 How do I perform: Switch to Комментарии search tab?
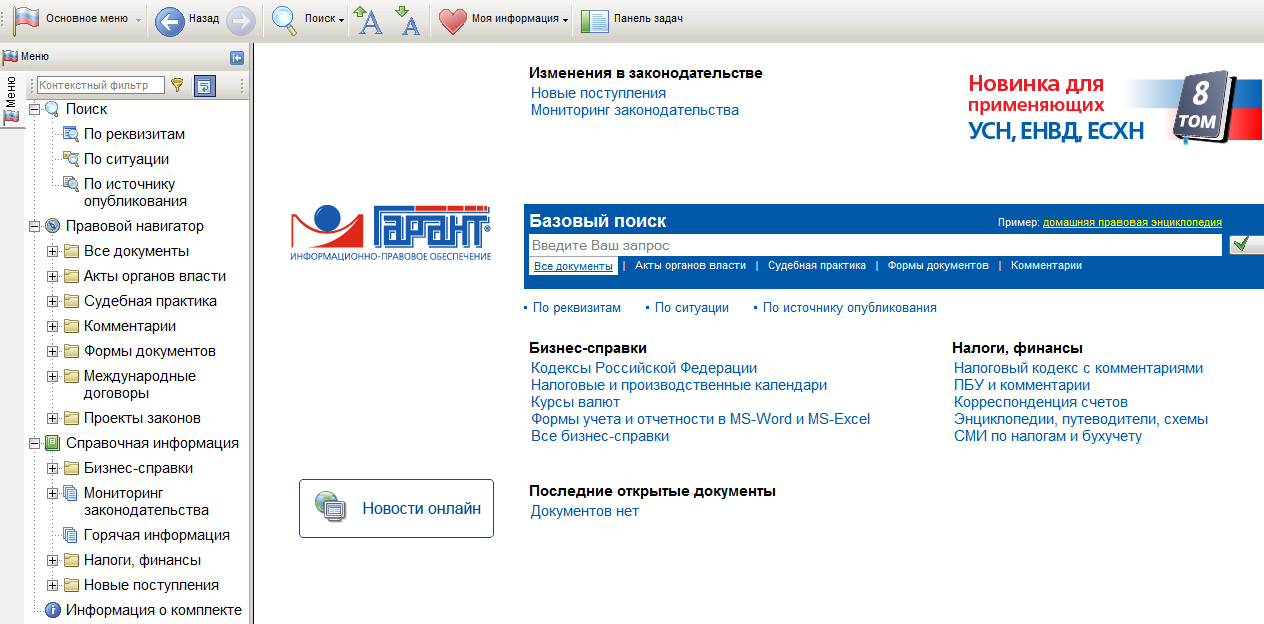1046,265
